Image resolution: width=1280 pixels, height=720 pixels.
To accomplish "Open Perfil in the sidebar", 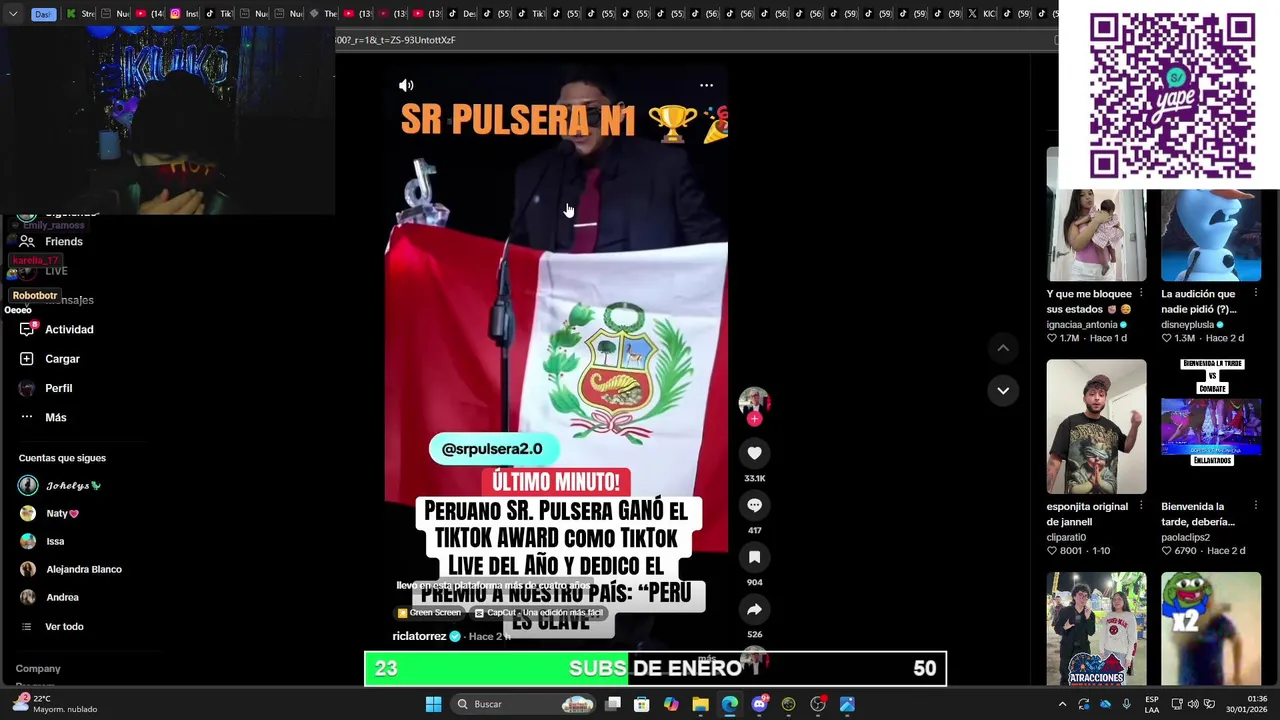I will (47, 388).
